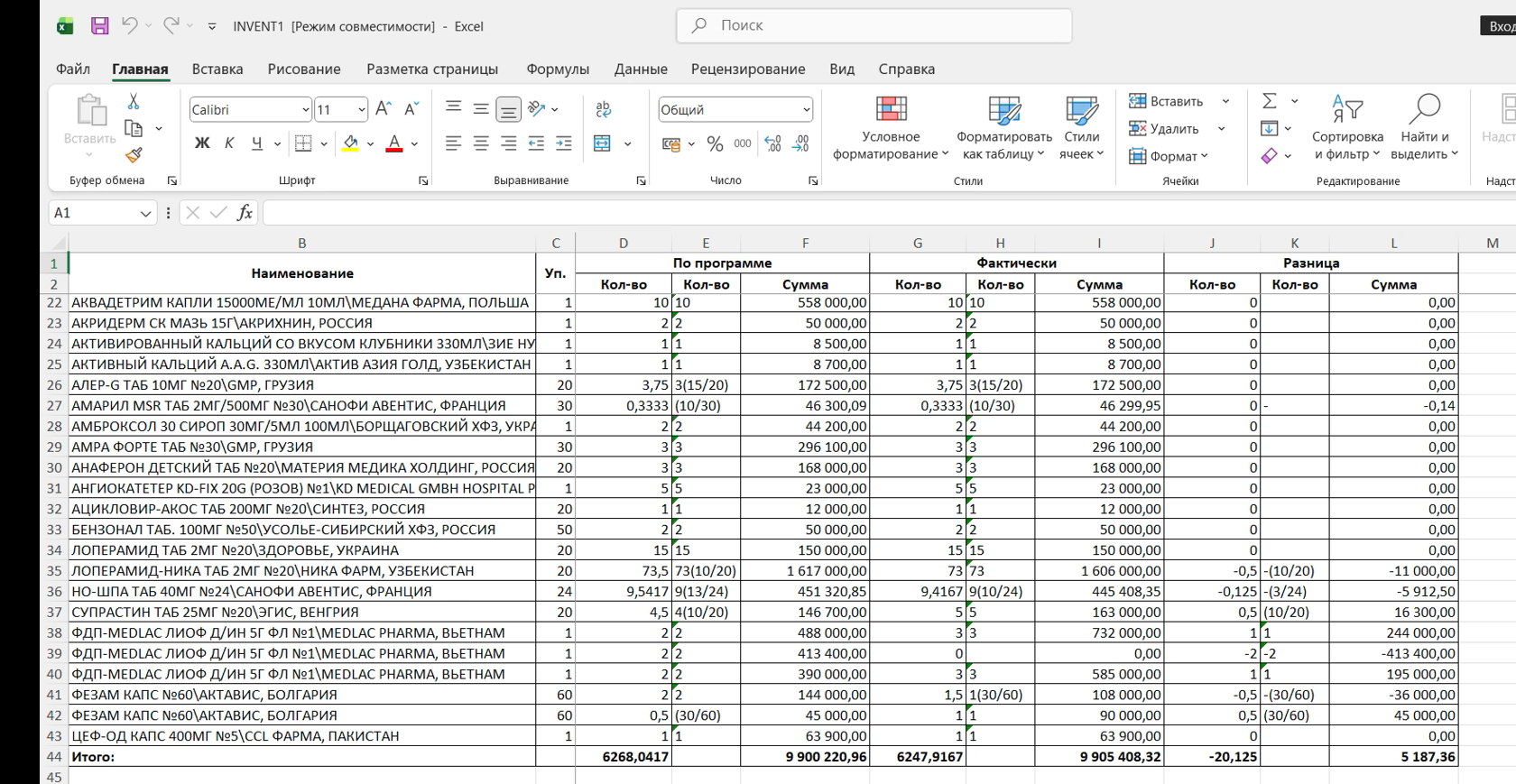Open the Name Box dropdown arrow
Image resolution: width=1516 pixels, height=784 pixels.
pos(145,213)
